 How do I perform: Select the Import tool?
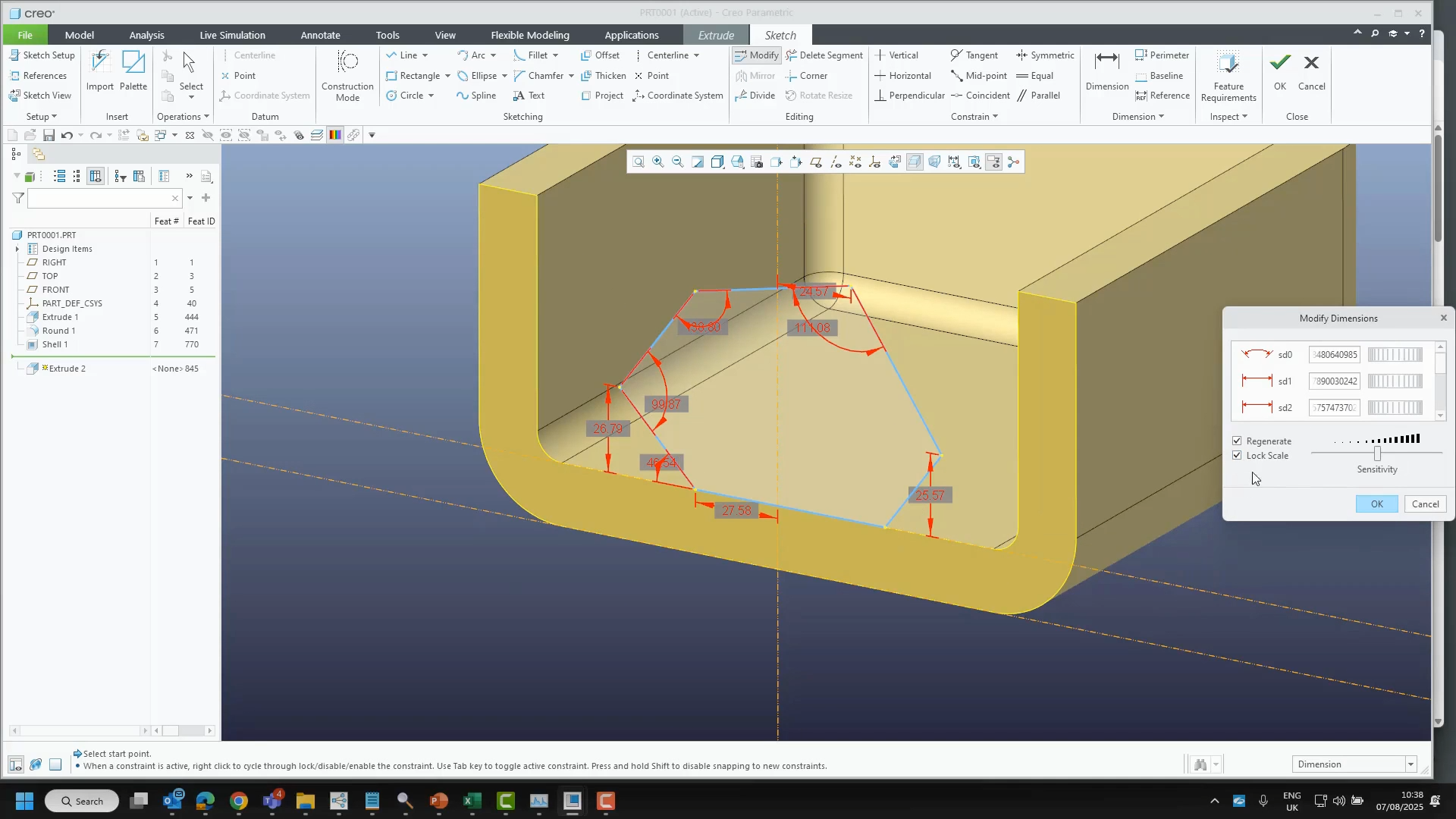coord(100,71)
